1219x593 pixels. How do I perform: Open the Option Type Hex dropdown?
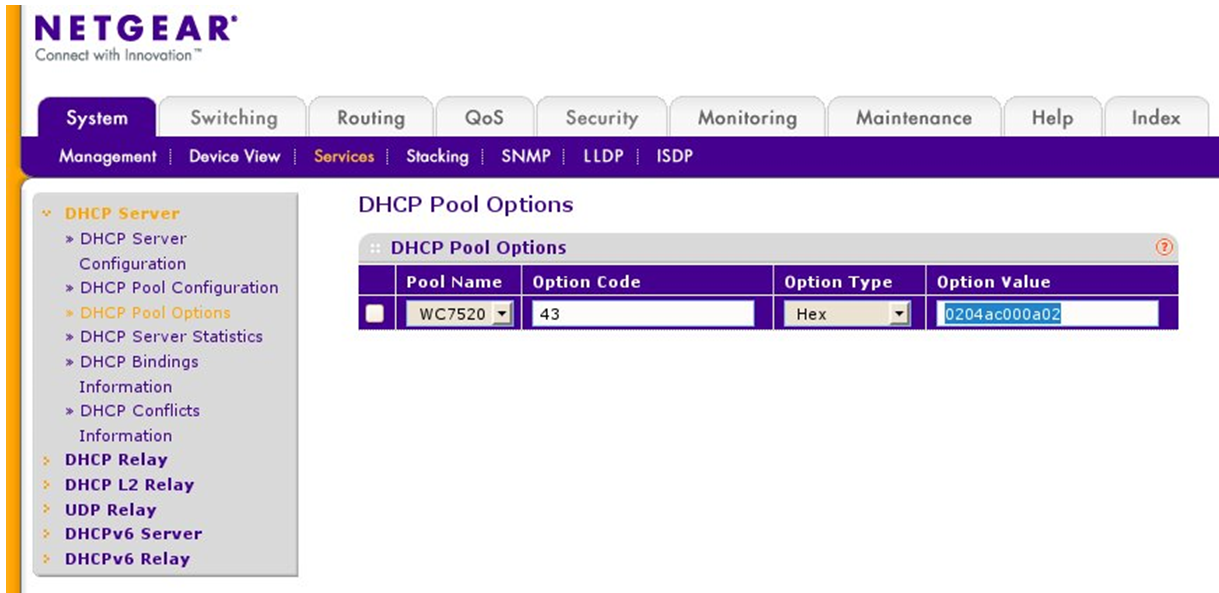(x=846, y=314)
